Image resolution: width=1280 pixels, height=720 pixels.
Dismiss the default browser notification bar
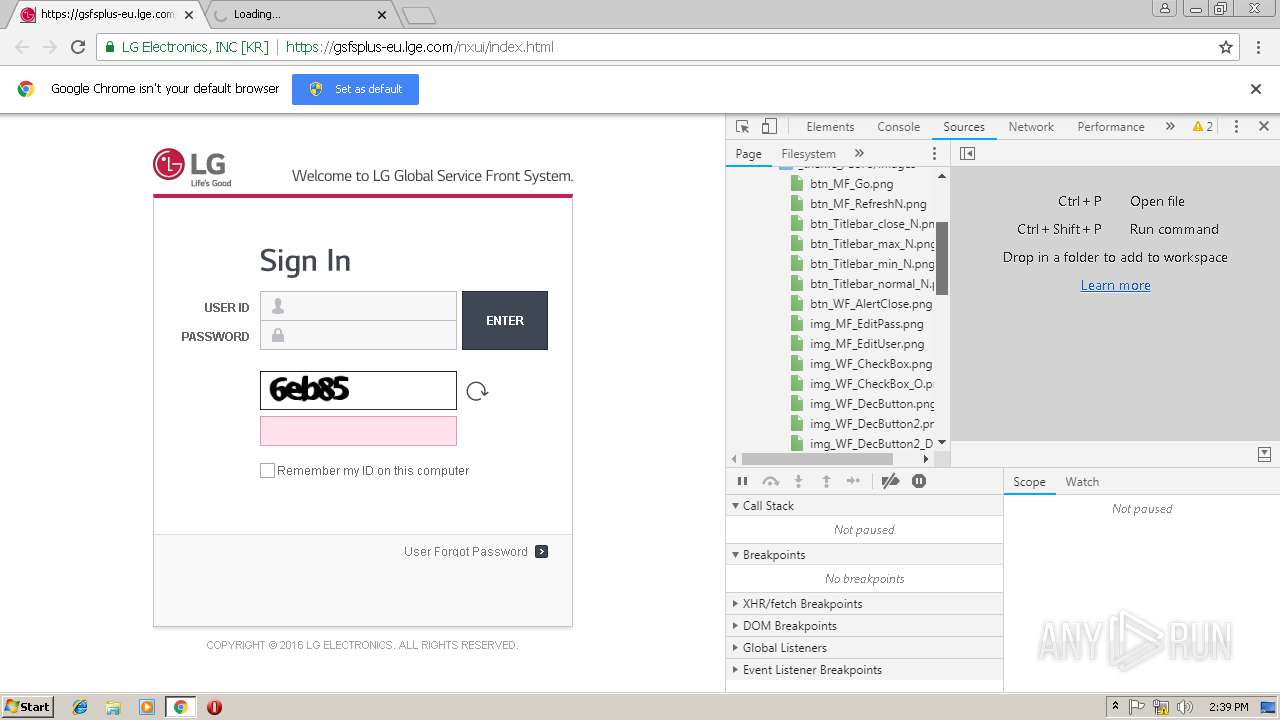(x=1256, y=89)
